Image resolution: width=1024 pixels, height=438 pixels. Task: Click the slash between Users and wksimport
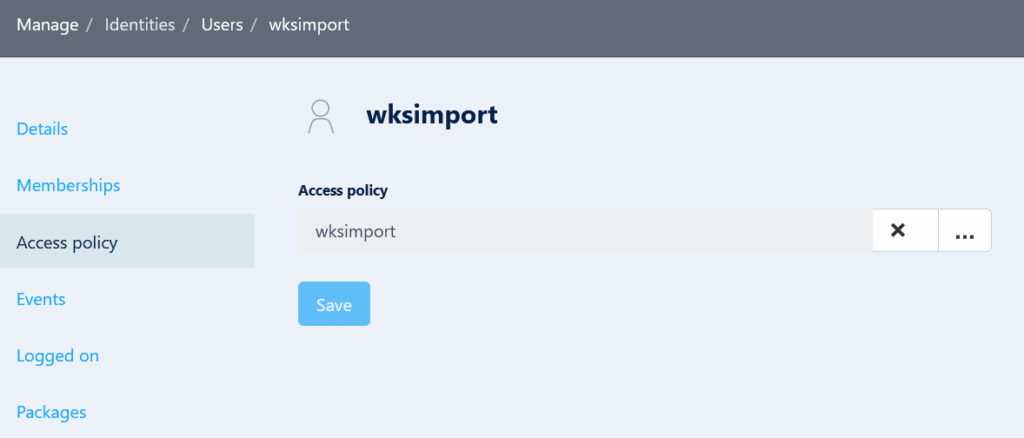click(256, 24)
